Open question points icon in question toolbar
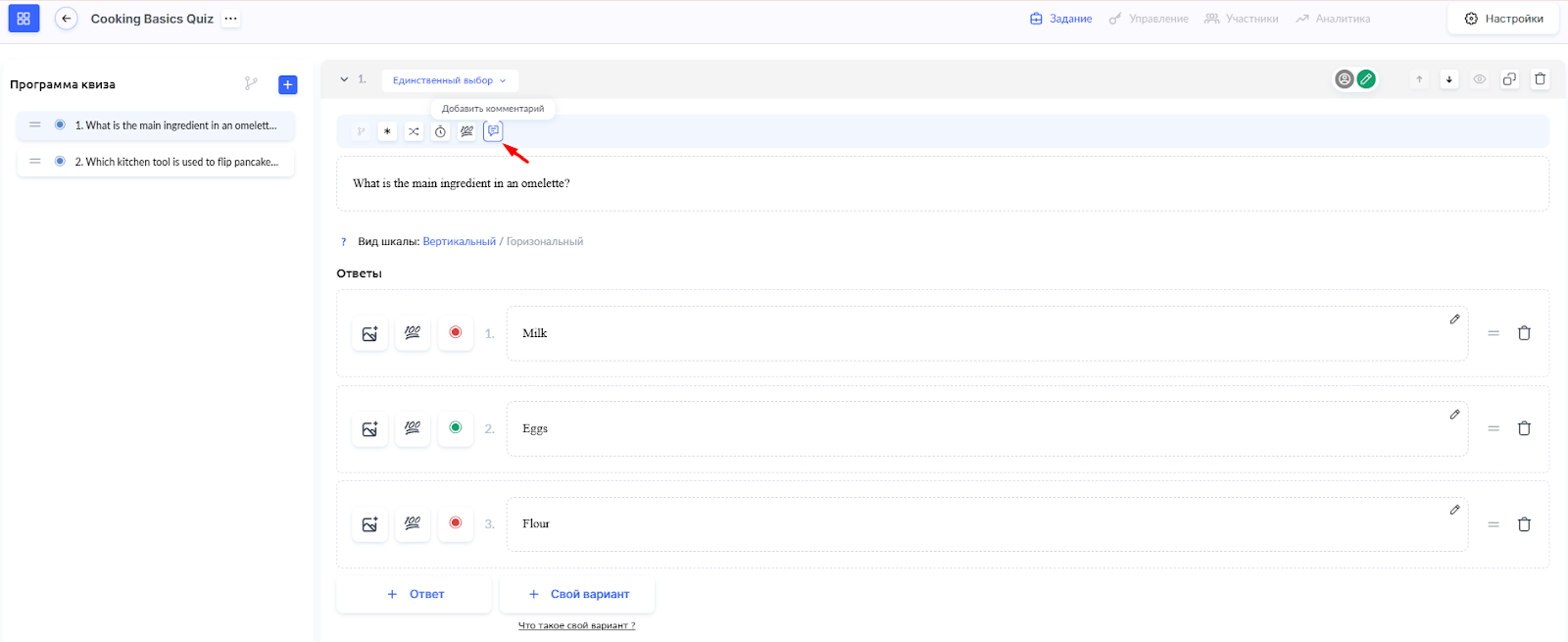 tap(466, 131)
